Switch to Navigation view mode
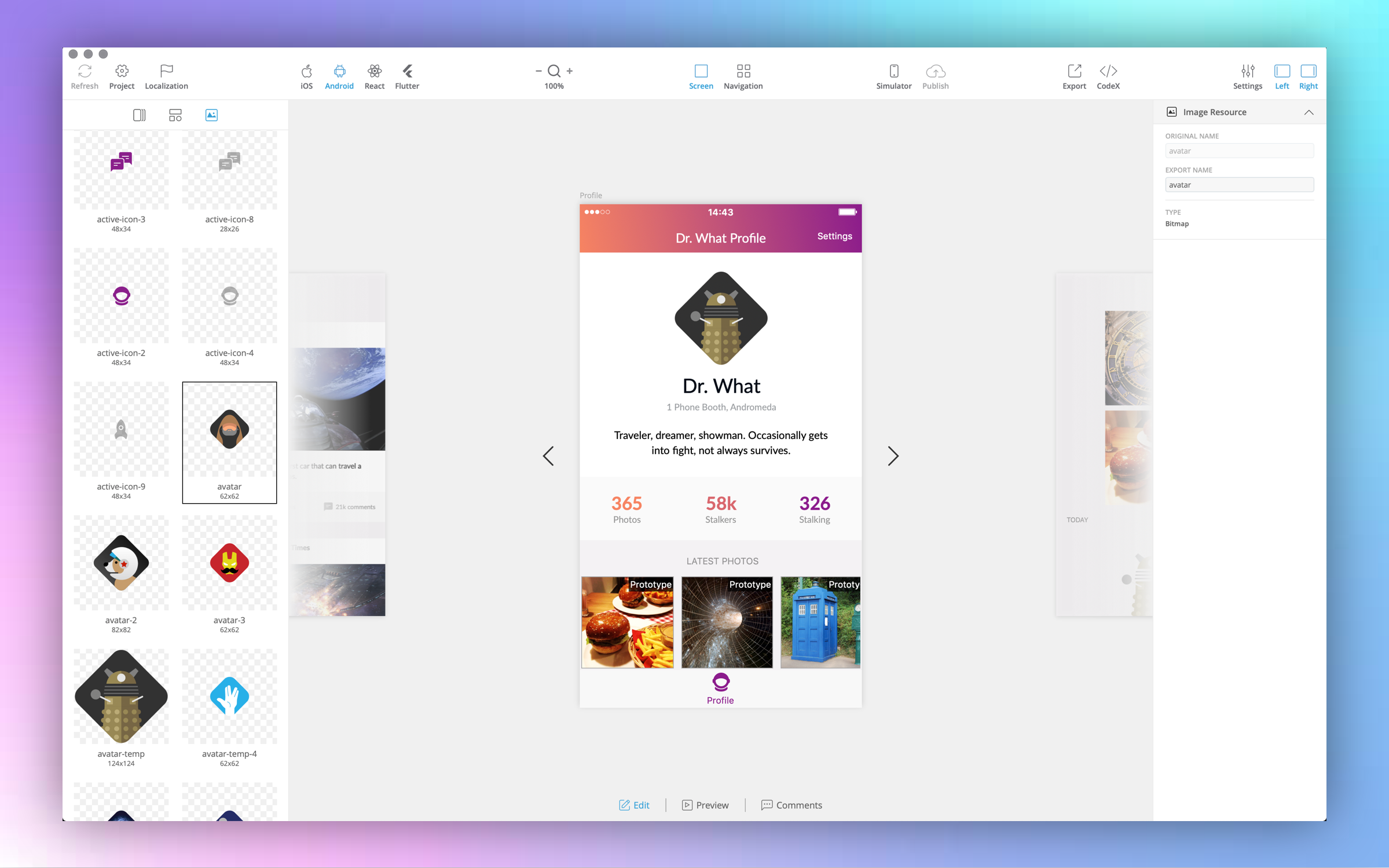Viewport: 1389px width, 868px height. 743,71
